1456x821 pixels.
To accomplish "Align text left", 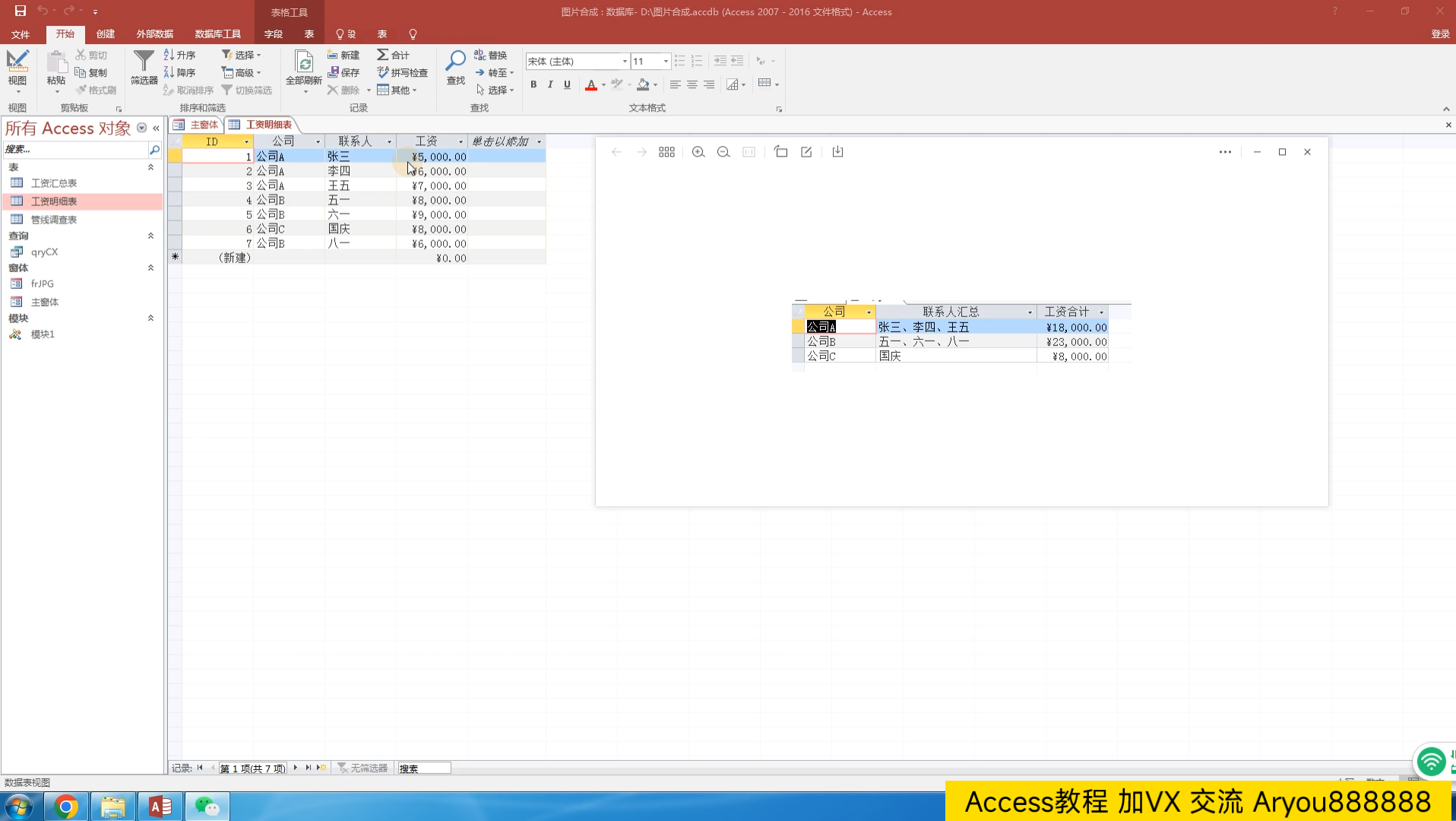I will point(675,84).
